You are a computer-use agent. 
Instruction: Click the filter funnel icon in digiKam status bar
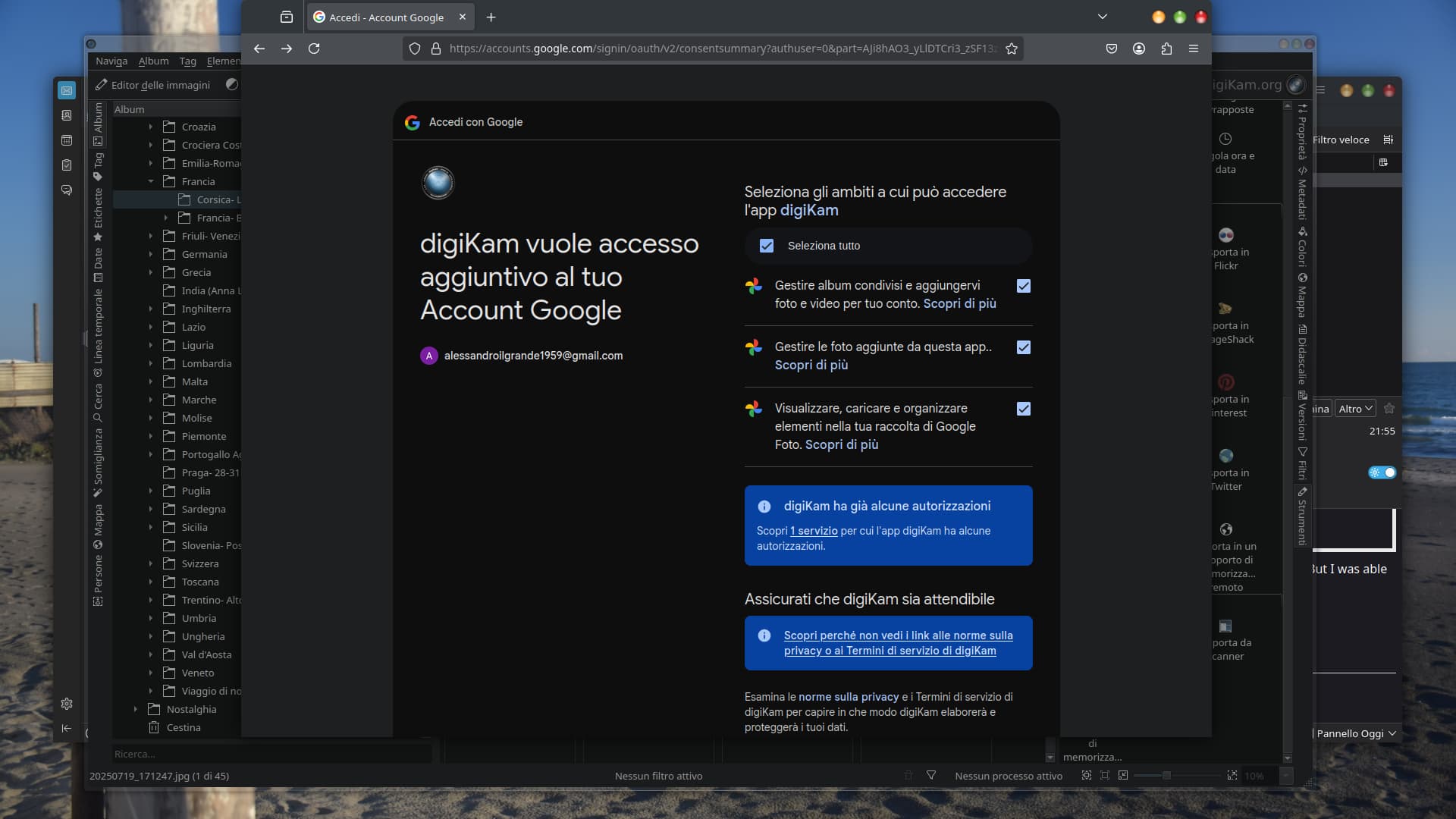[x=931, y=776]
